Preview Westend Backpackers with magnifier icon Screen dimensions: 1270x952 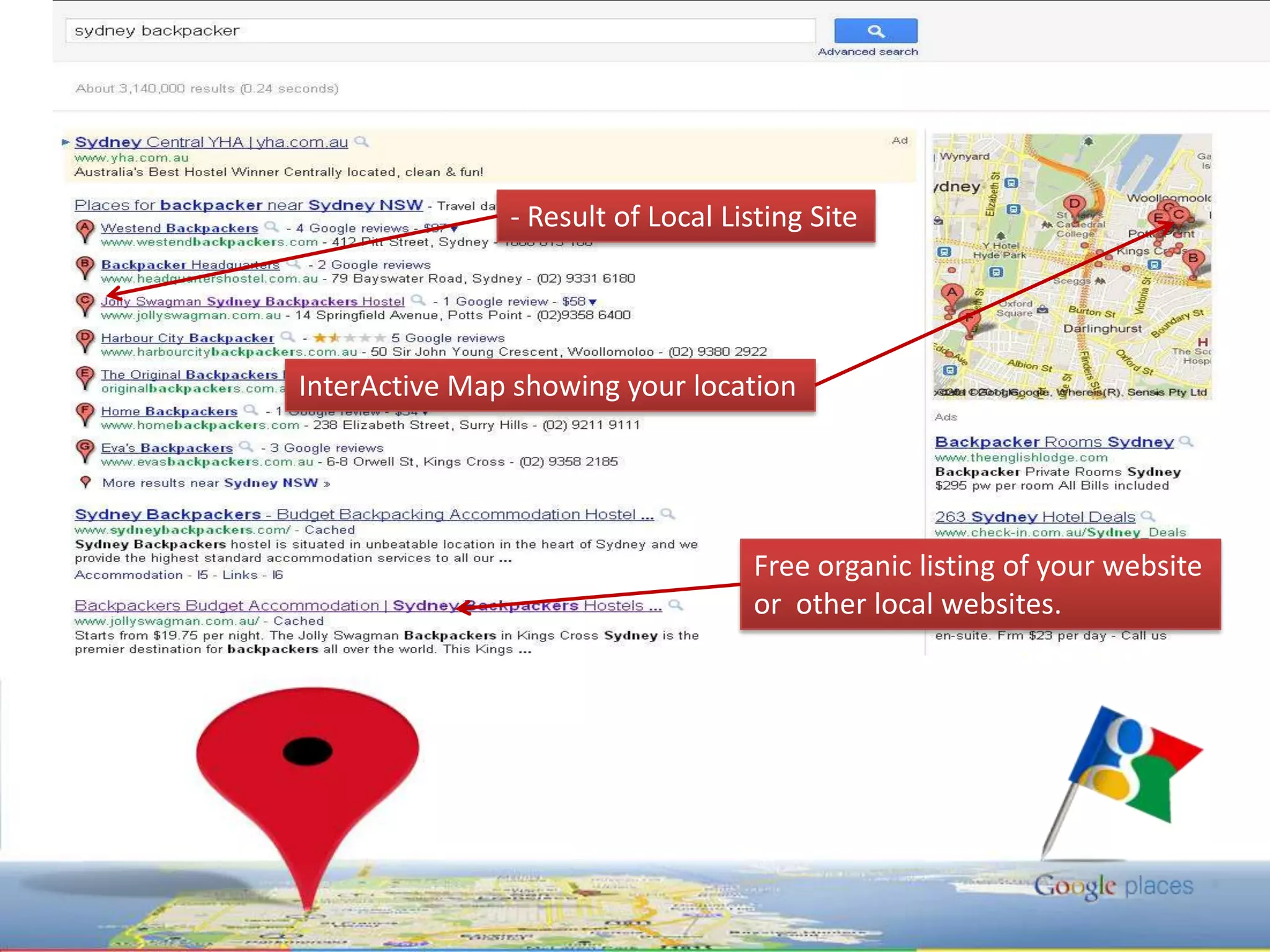pyautogui.click(x=272, y=227)
